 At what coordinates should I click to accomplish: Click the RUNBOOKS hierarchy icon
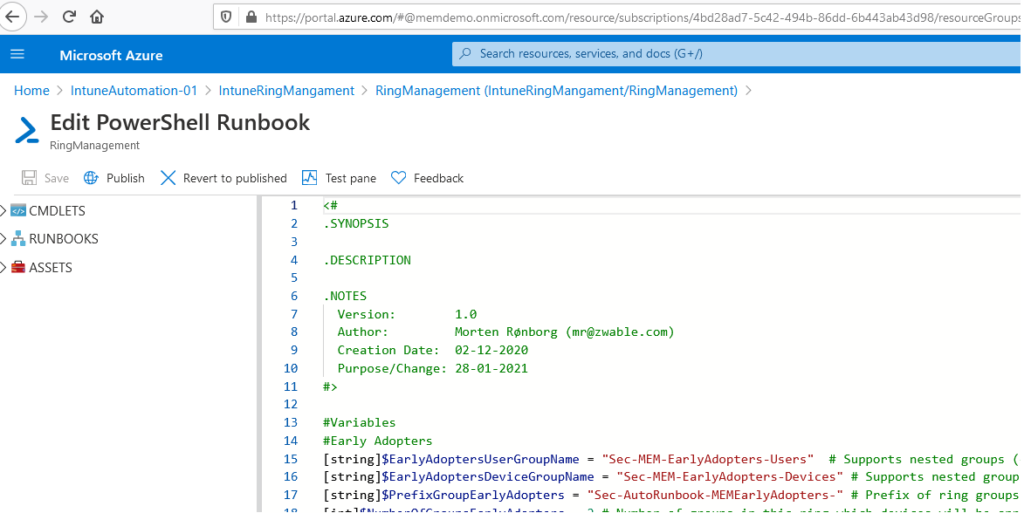pyautogui.click(x=18, y=239)
